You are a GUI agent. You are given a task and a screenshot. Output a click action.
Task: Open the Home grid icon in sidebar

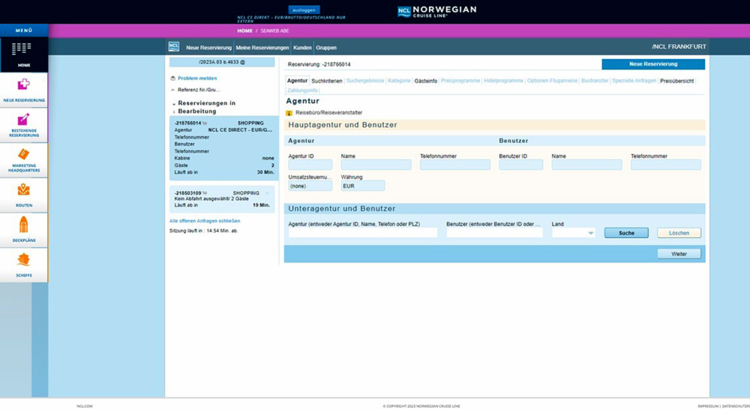click(x=22, y=48)
